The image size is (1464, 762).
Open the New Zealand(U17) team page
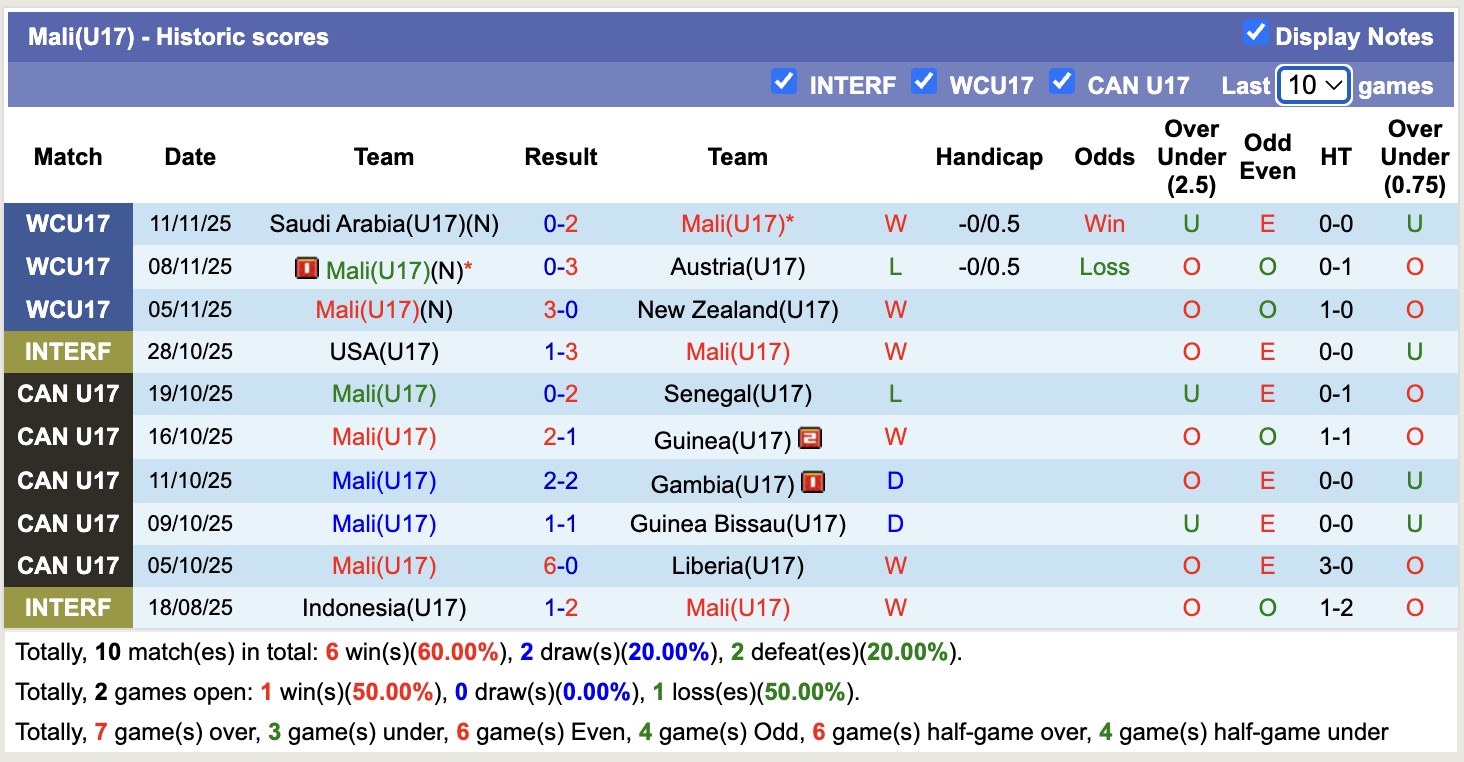pyautogui.click(x=738, y=310)
